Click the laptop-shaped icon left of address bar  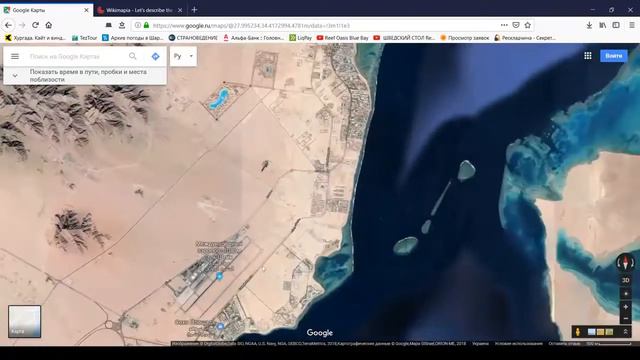coord(109,25)
